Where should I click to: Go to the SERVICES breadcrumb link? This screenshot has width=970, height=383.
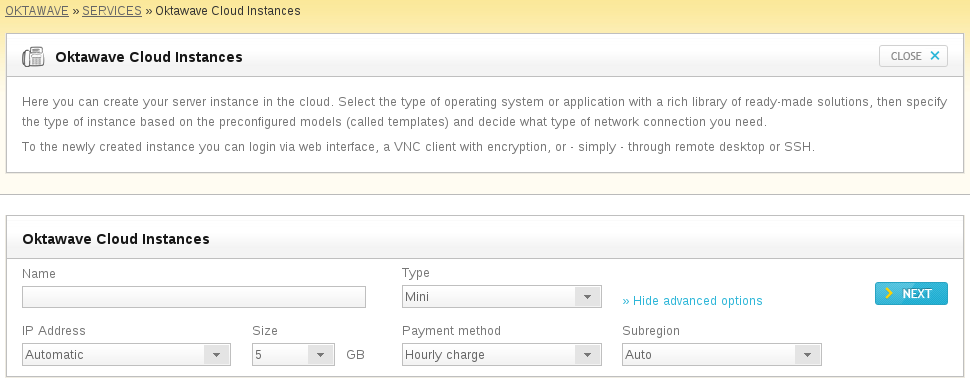(112, 11)
